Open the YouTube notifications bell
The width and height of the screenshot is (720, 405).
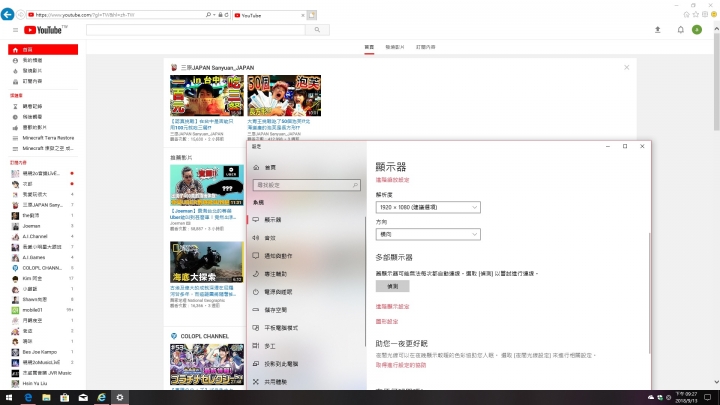681,30
